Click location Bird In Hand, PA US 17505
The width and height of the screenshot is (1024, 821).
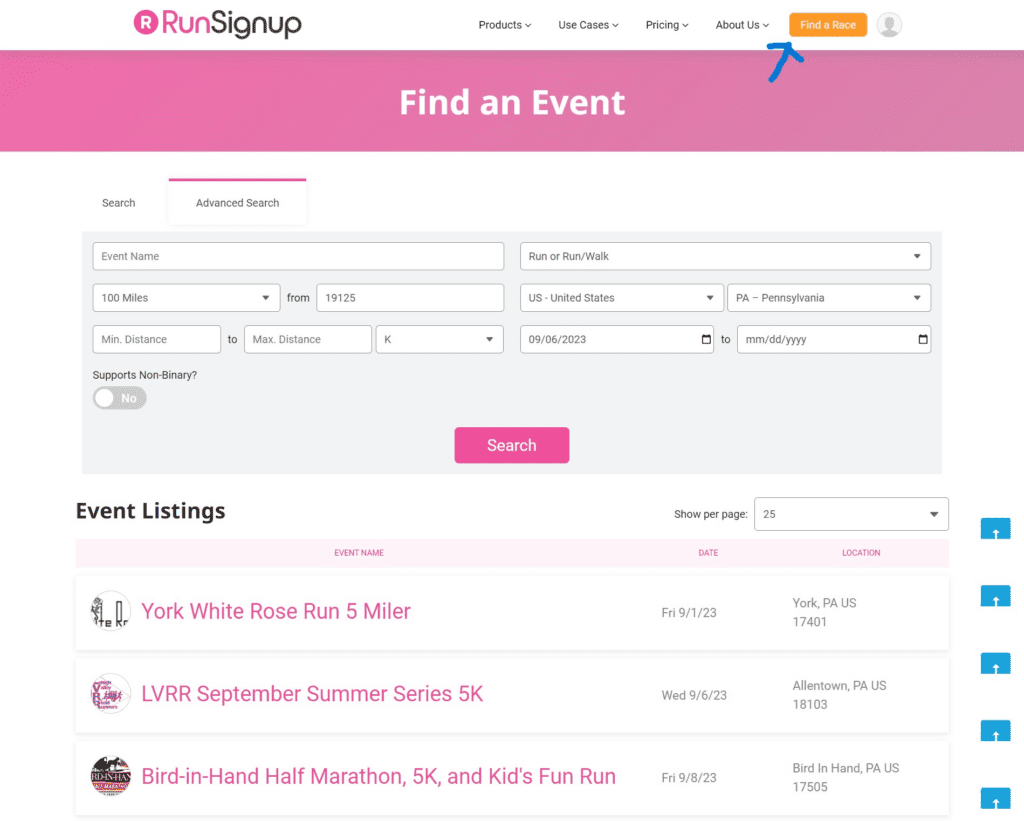click(x=846, y=777)
